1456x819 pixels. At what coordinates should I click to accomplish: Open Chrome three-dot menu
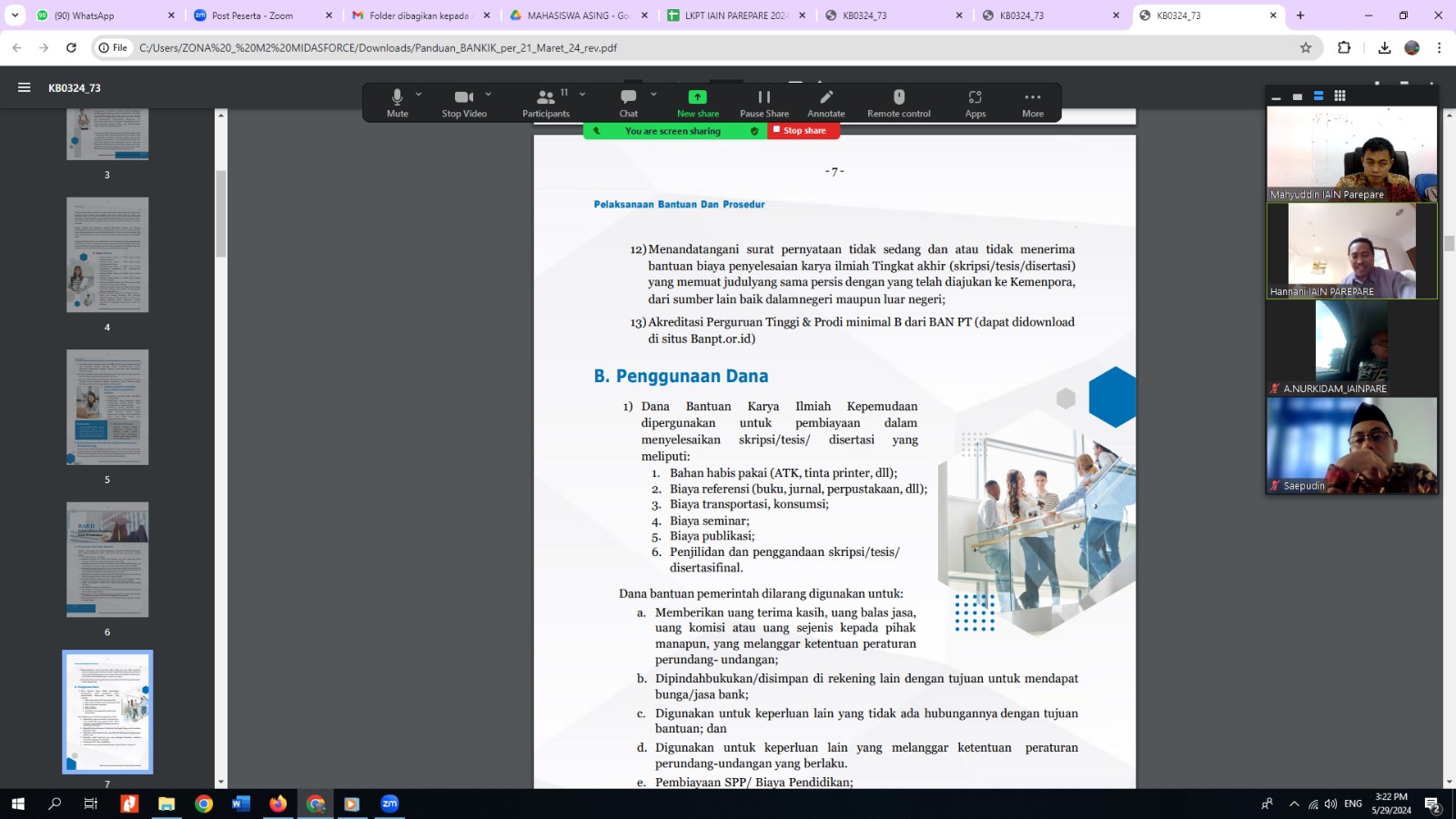tap(1439, 47)
